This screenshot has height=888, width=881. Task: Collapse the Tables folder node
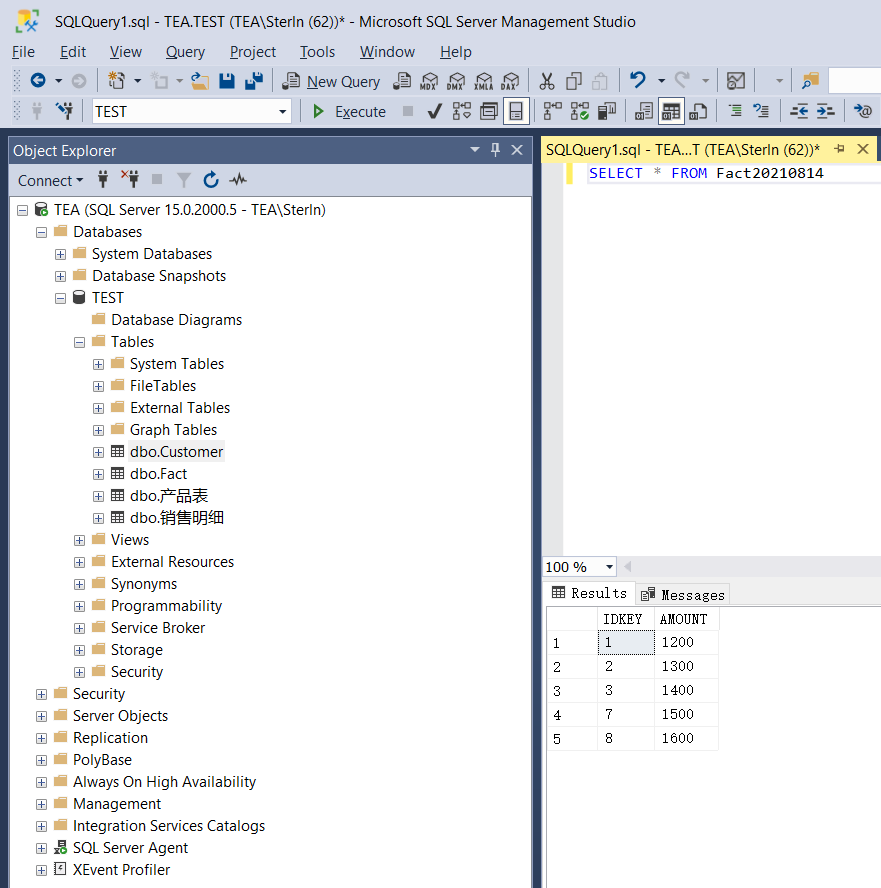(79, 342)
